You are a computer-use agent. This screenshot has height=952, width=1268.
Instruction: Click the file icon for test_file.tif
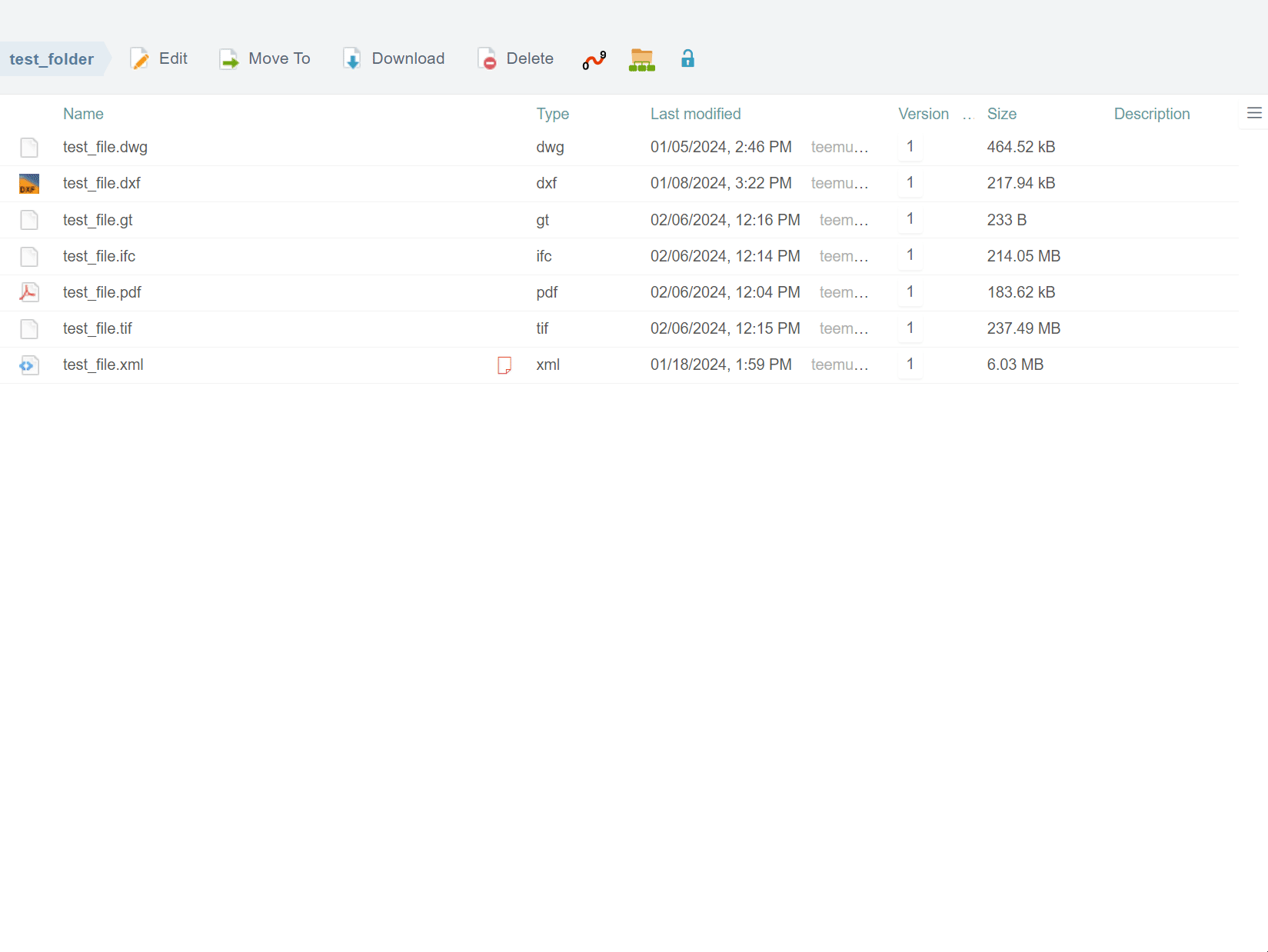coord(29,328)
